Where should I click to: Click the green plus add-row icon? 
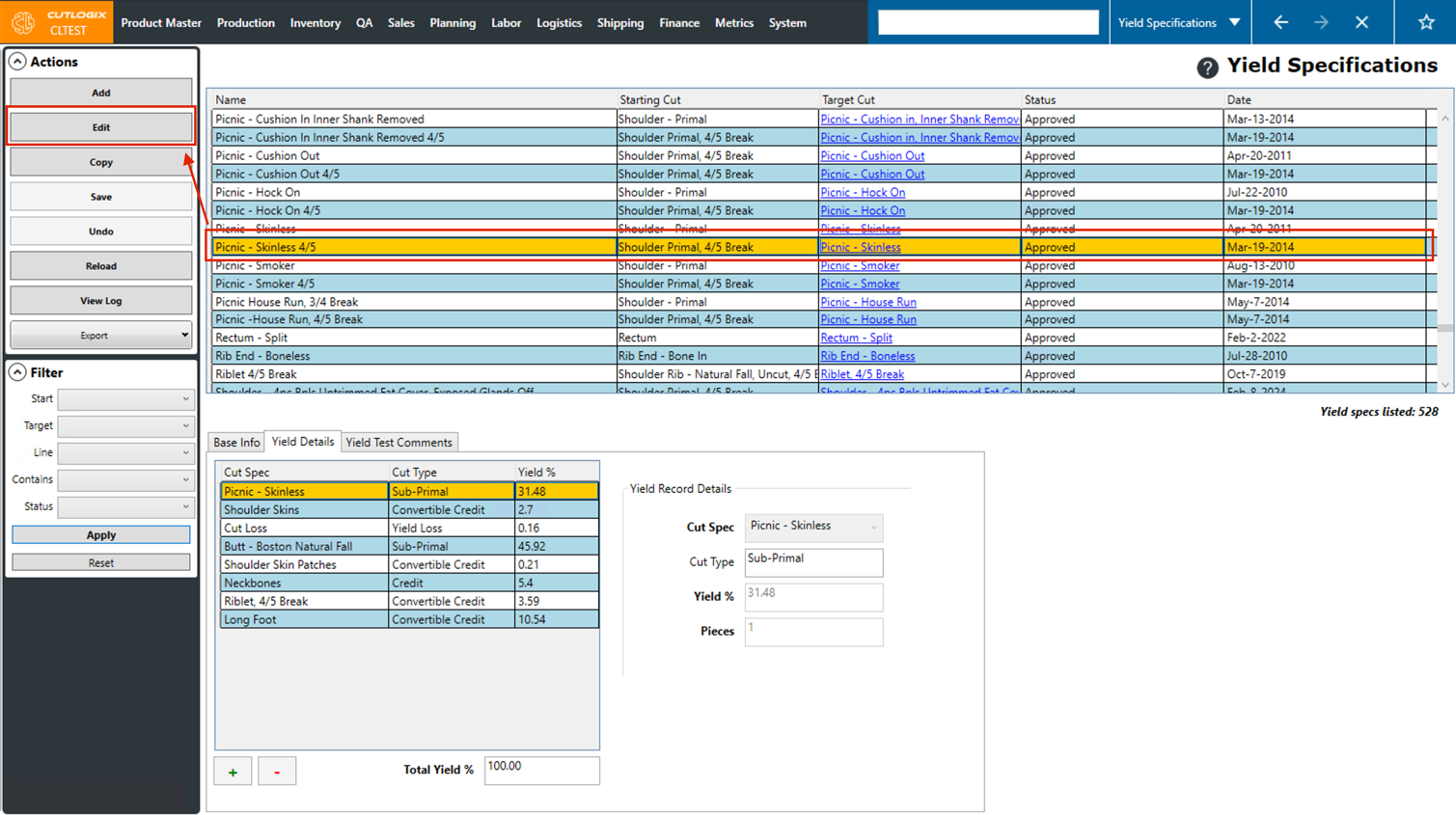coord(233,772)
